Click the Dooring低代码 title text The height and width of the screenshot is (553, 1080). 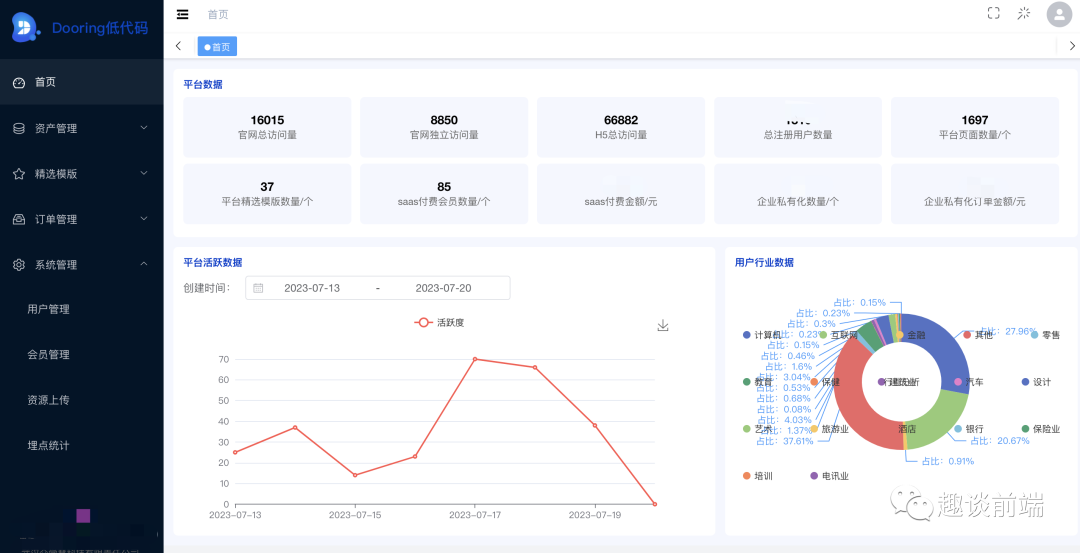pos(100,28)
